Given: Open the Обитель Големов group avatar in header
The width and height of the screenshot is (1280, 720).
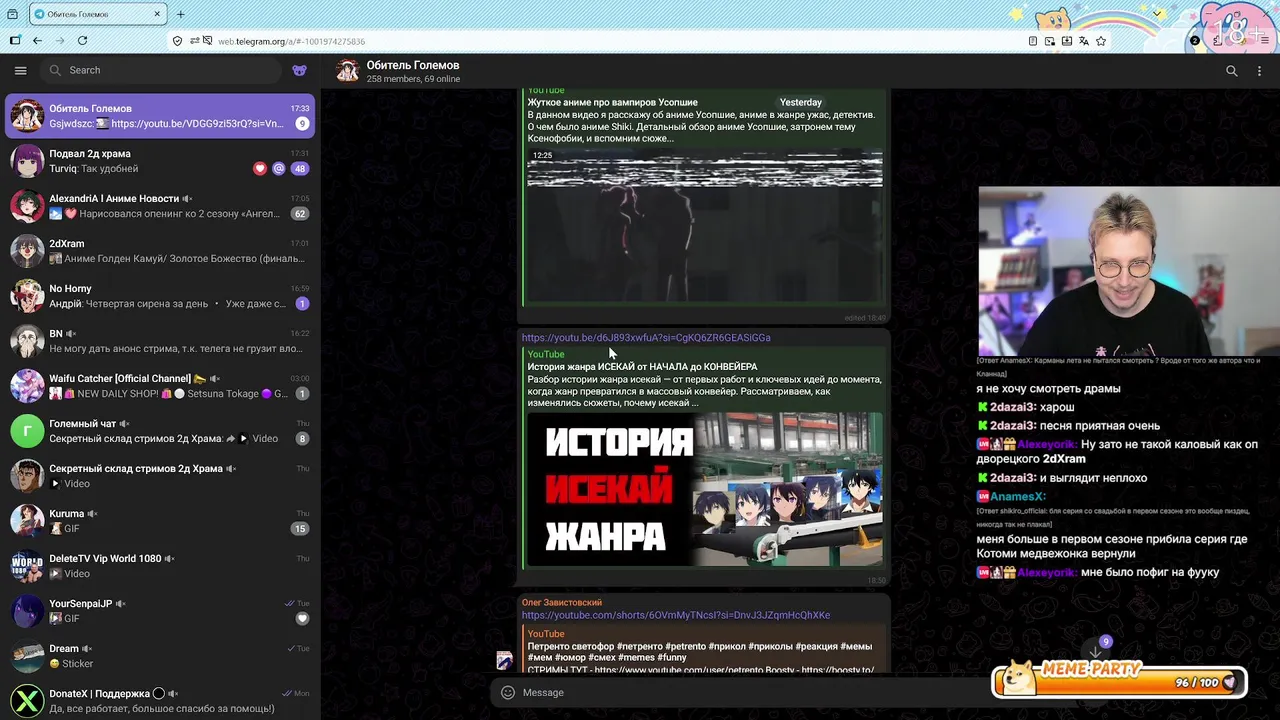Looking at the screenshot, I should 347,71.
